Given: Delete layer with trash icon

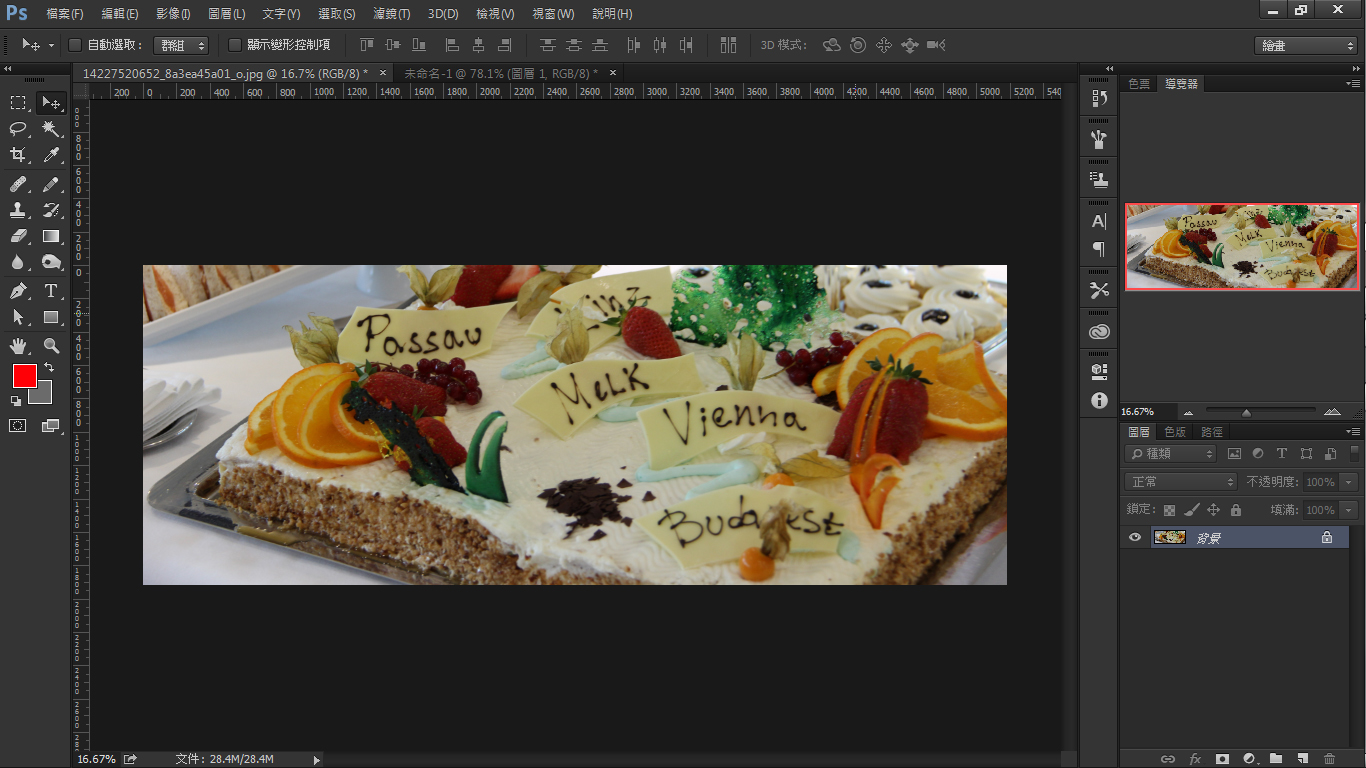Looking at the screenshot, I should pyautogui.click(x=1329, y=759).
